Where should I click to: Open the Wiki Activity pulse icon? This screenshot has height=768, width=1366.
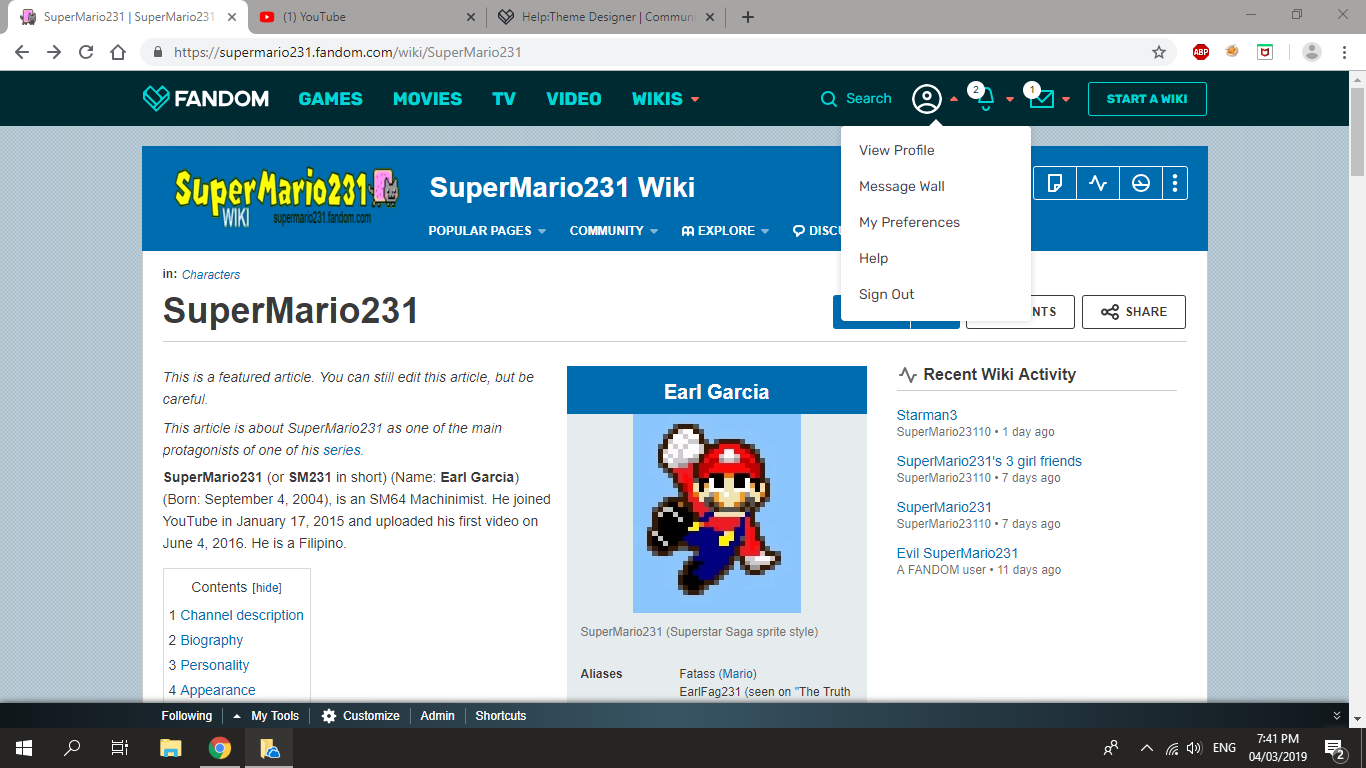(1098, 183)
